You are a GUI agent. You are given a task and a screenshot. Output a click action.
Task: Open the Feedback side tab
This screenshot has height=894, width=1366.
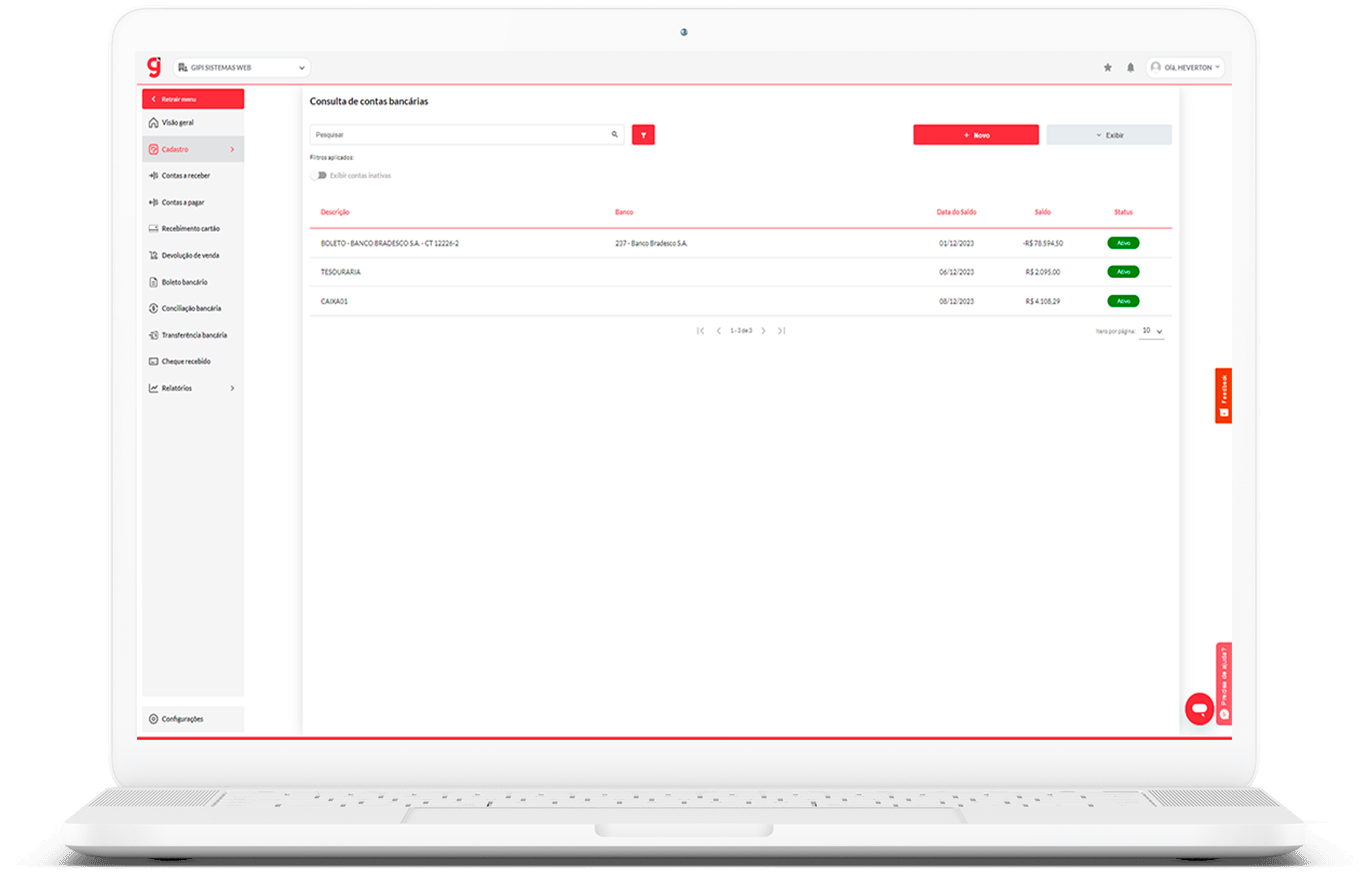click(1223, 396)
